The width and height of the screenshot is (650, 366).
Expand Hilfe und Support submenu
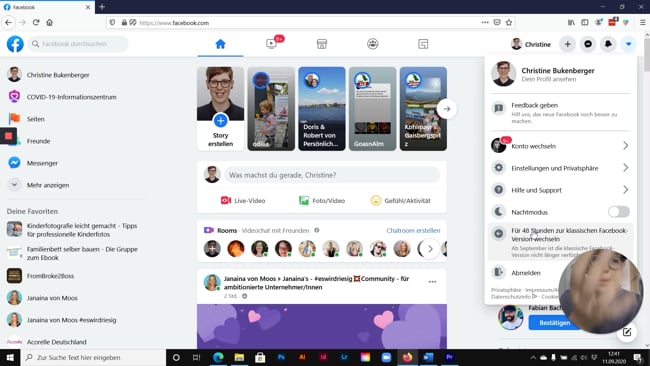point(560,190)
